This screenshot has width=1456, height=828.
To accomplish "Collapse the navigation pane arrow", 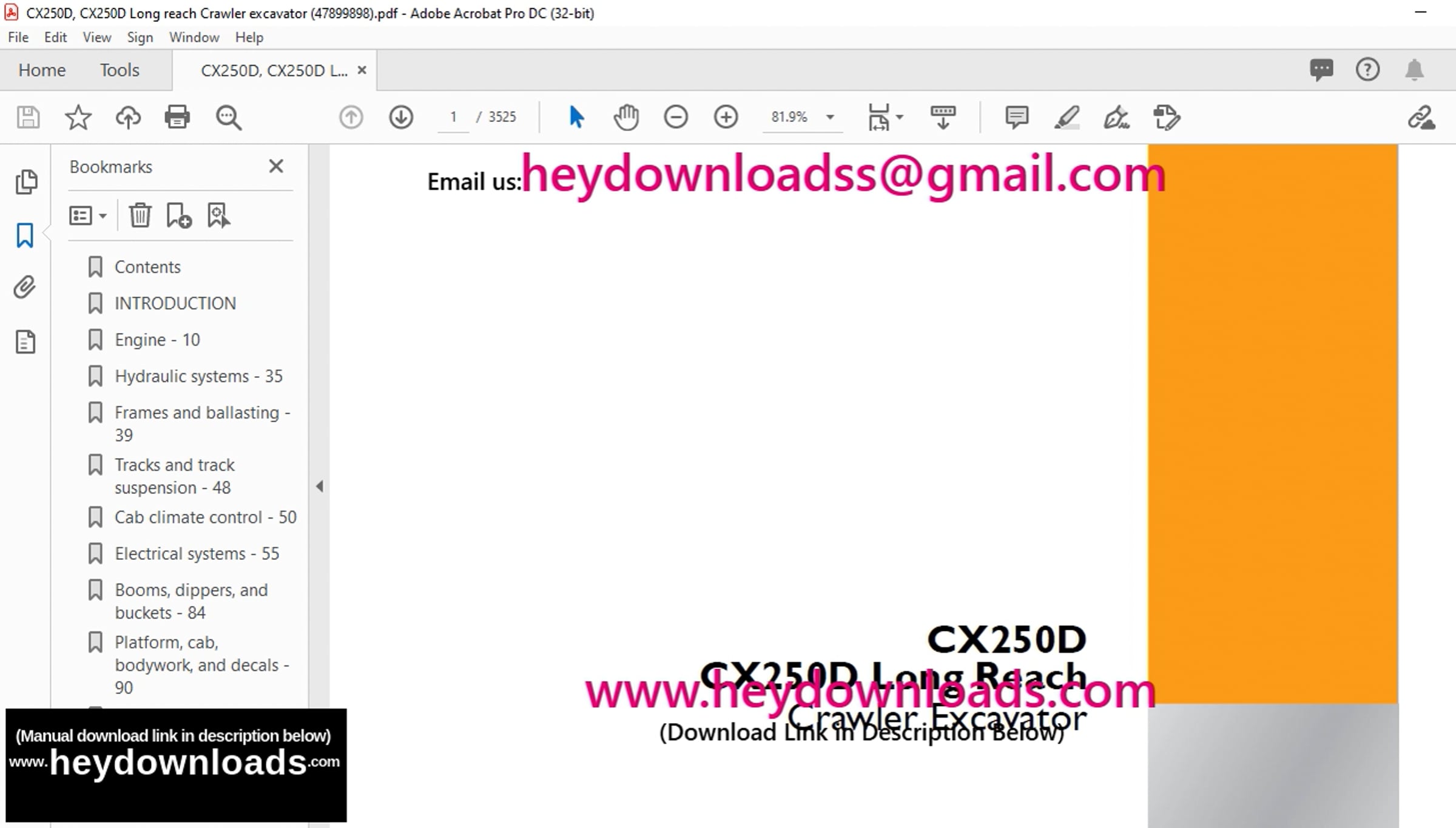I will click(320, 486).
